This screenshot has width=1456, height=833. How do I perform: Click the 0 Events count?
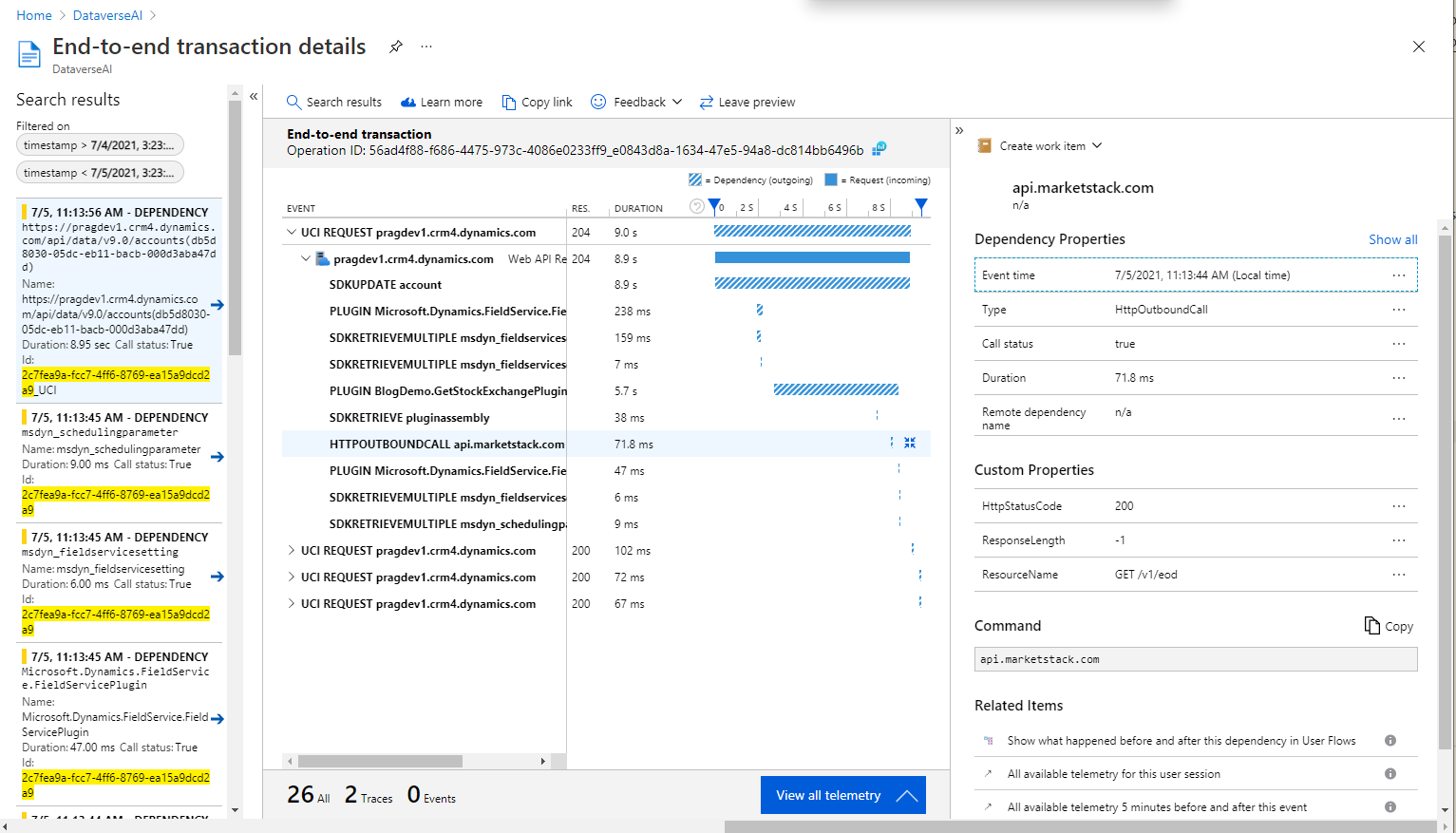coord(431,795)
